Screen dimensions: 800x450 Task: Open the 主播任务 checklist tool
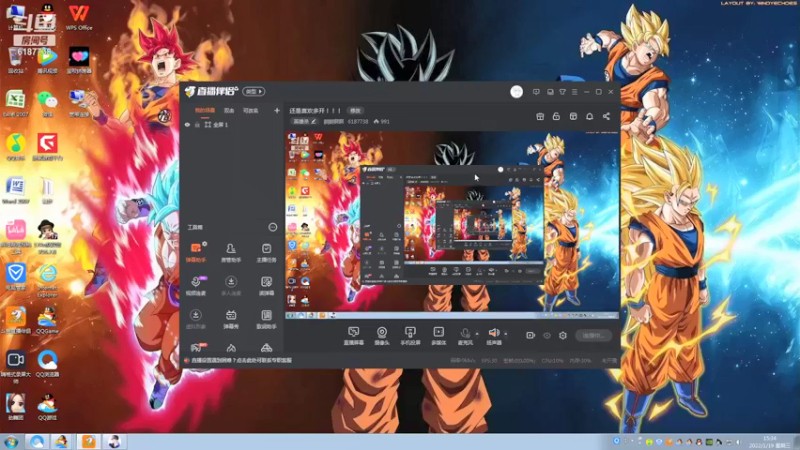coord(266,253)
